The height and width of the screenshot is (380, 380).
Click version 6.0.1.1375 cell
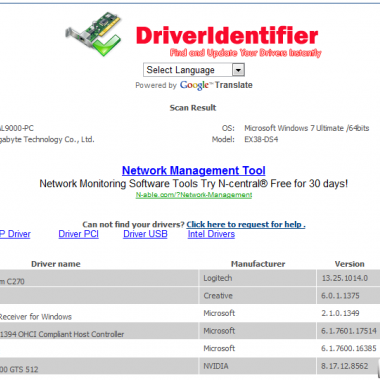click(x=348, y=296)
